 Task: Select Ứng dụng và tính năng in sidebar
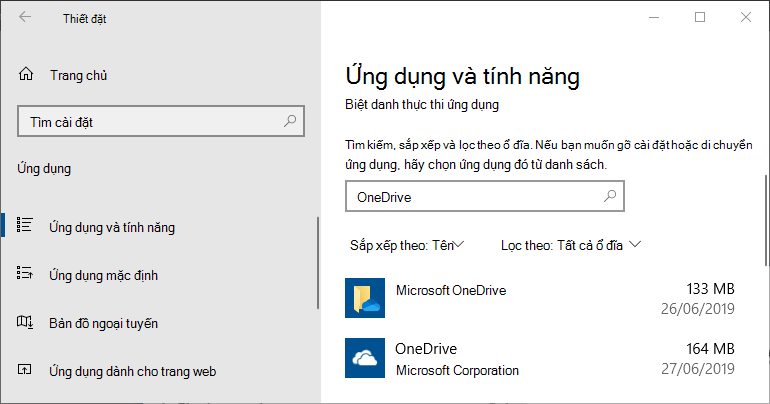(112, 227)
